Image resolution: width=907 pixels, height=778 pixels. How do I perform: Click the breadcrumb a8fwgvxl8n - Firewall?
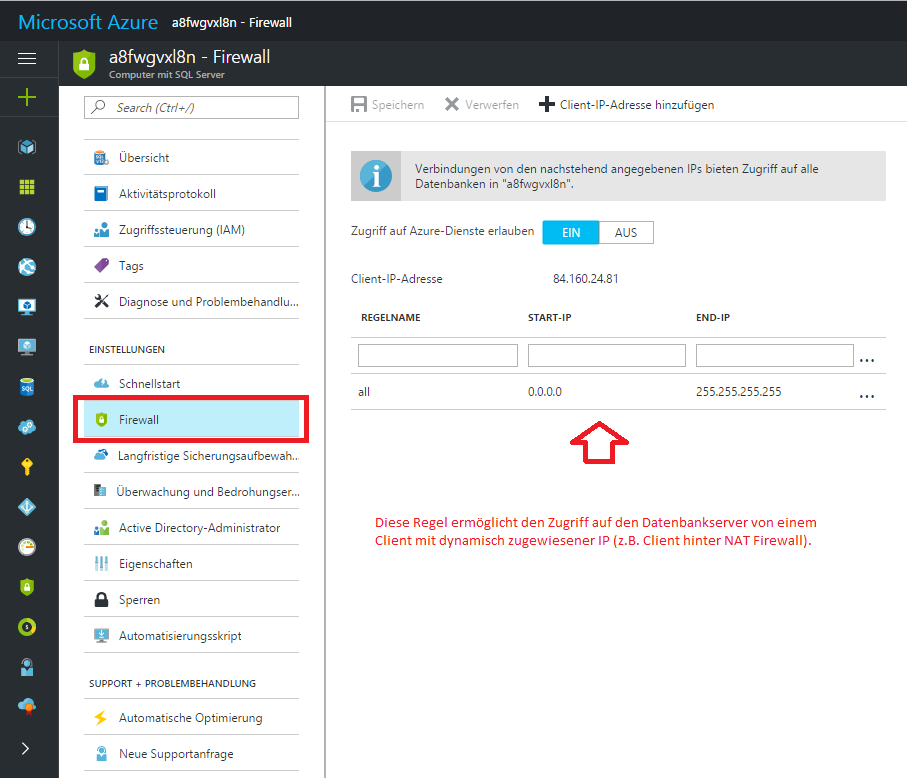pos(231,23)
